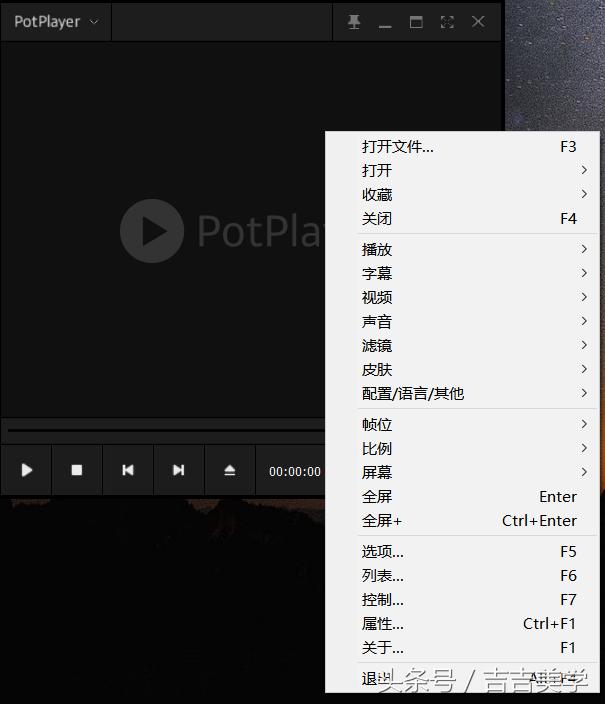Open the 比例 submenu
This screenshot has width=605, height=704.
click(x=462, y=449)
